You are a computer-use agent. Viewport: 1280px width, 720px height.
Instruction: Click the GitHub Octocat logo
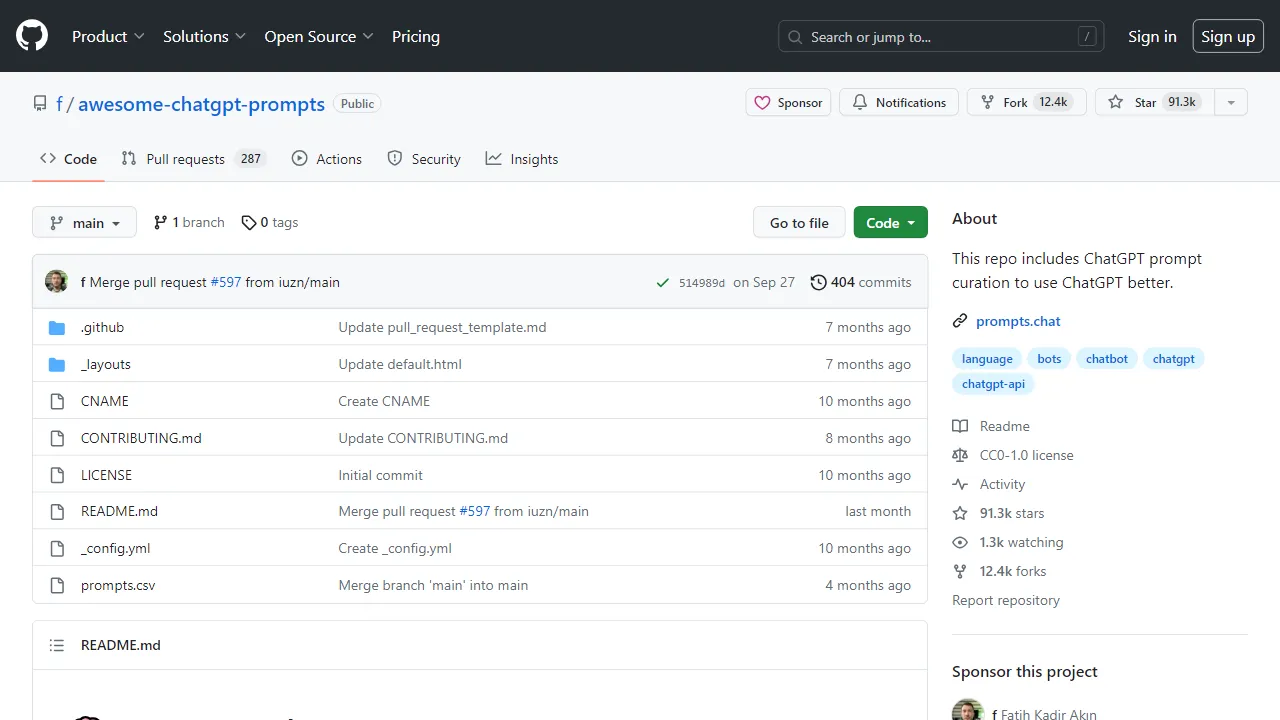click(x=32, y=36)
